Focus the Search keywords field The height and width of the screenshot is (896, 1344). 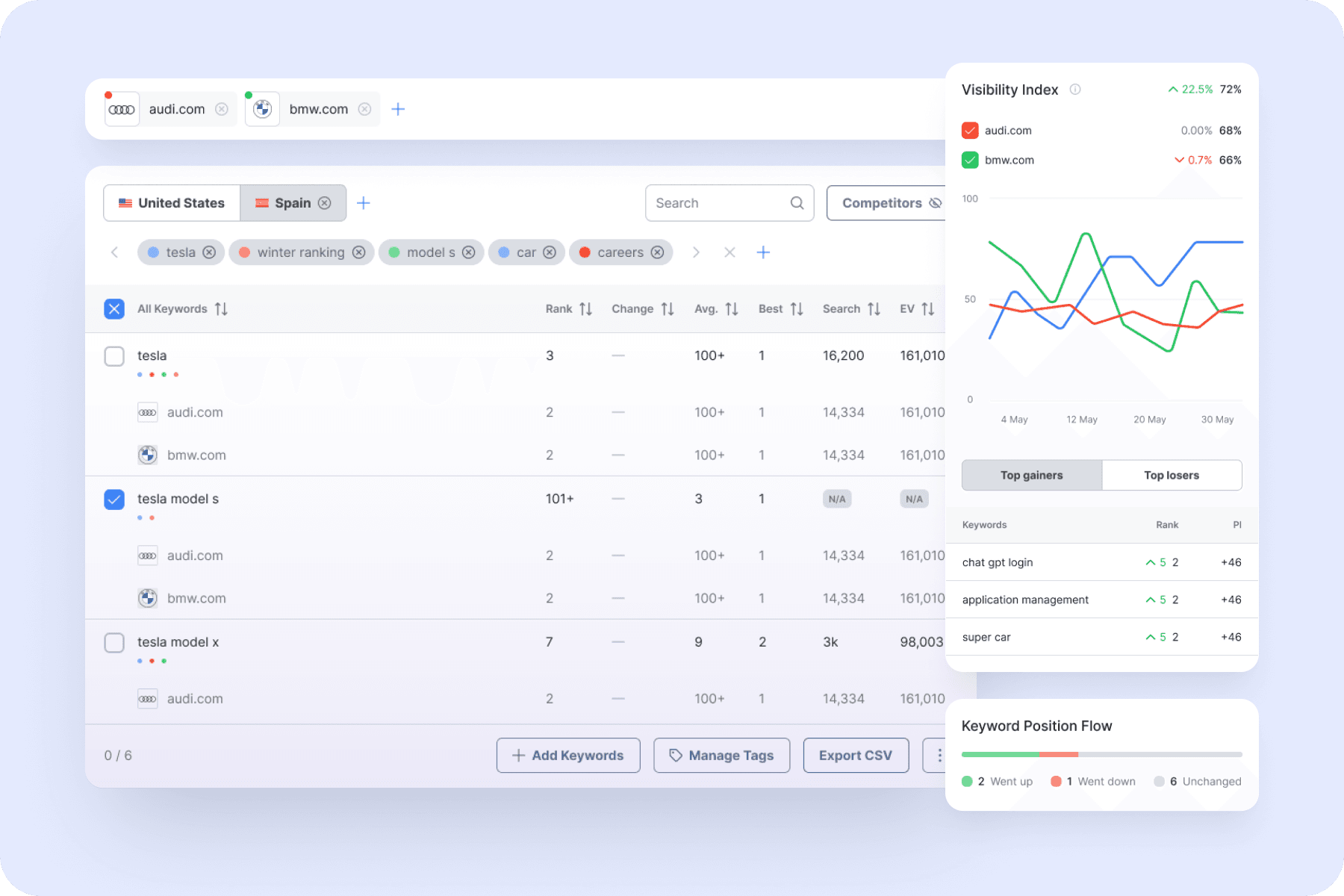[729, 203]
